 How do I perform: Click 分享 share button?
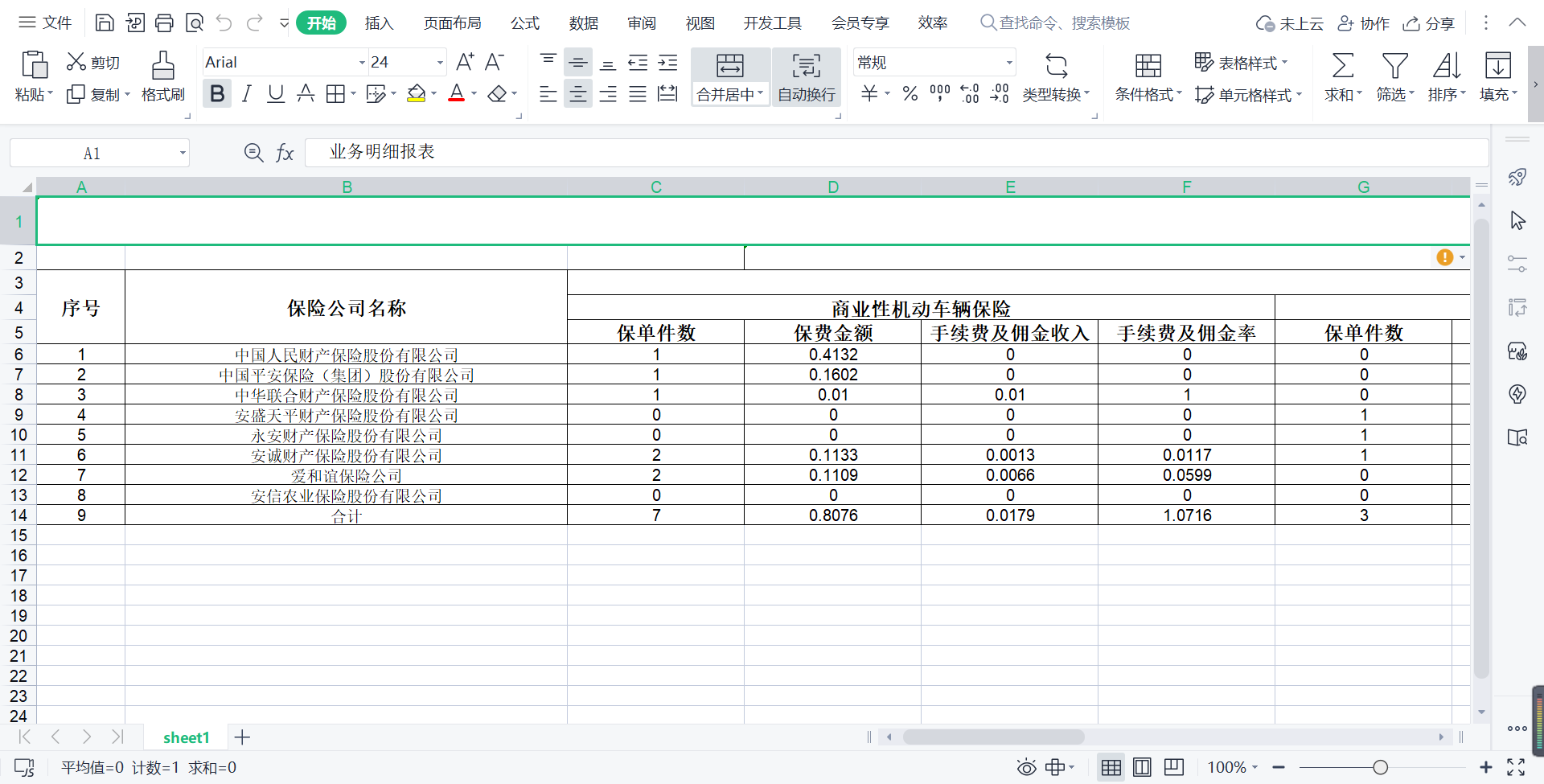[1429, 23]
